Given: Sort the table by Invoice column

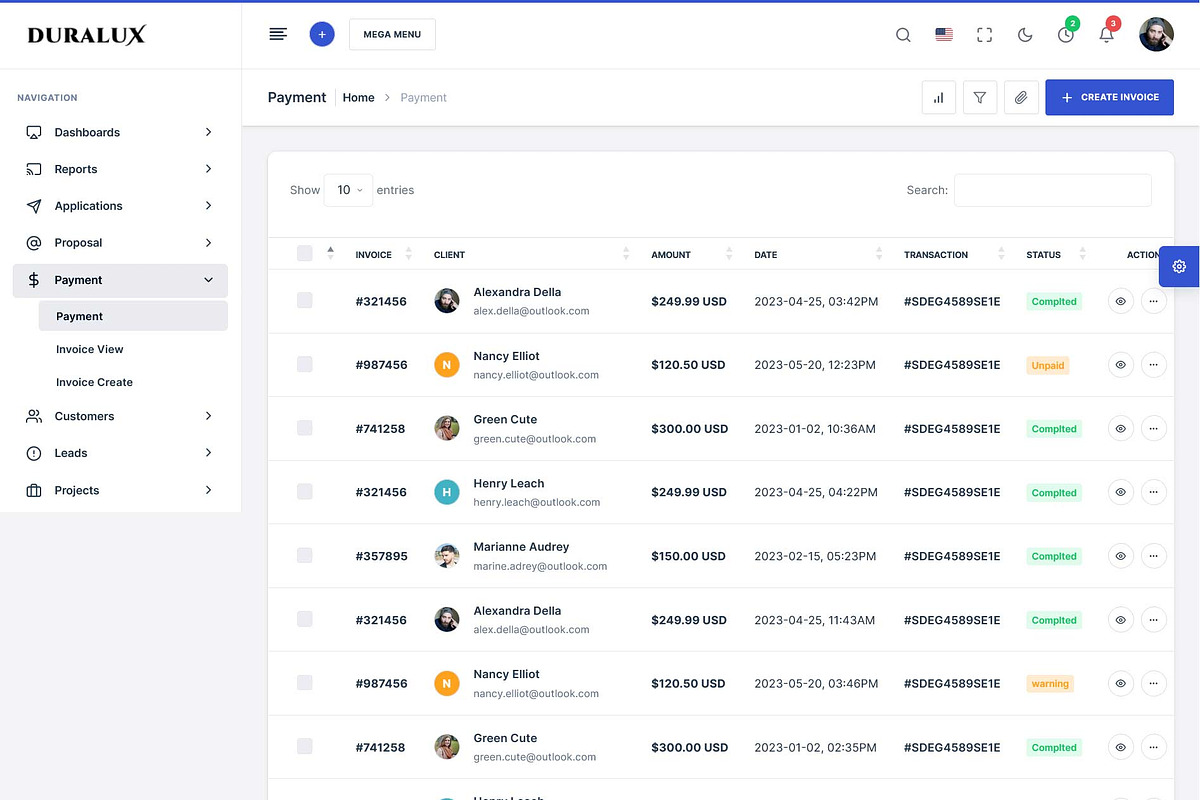Looking at the screenshot, I should (384, 254).
